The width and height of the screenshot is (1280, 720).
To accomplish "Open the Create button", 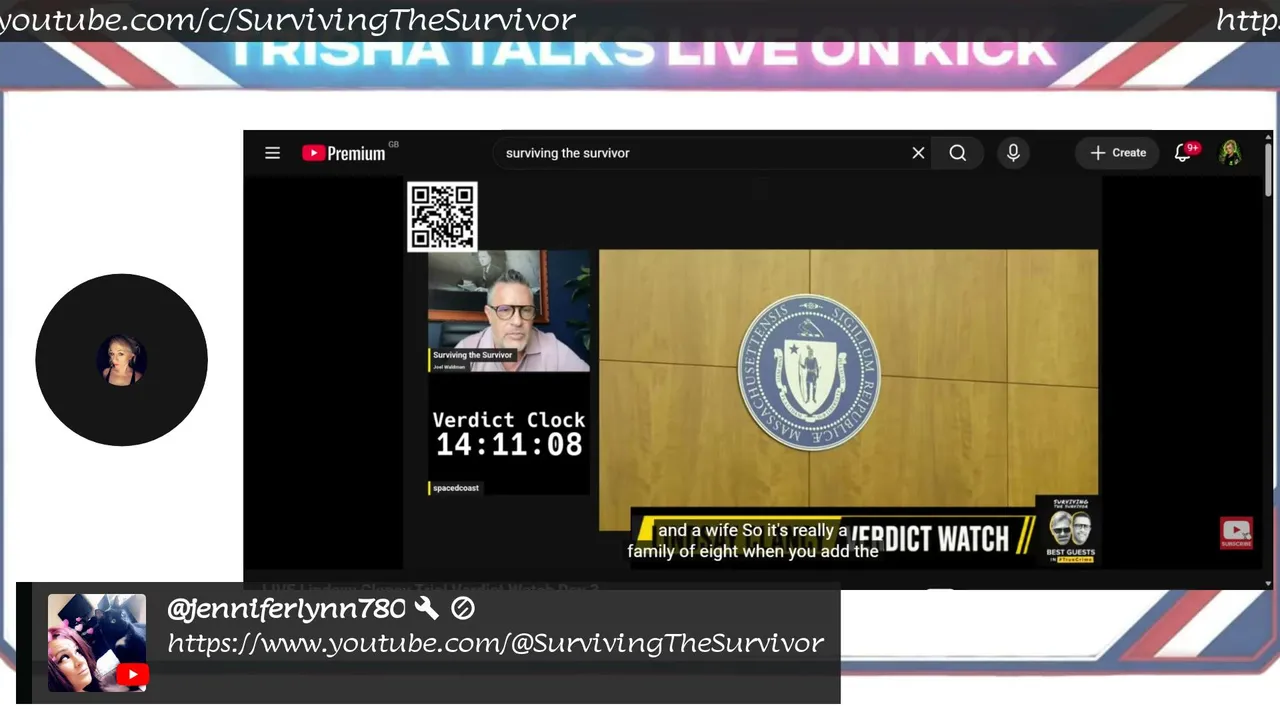I will [x=1118, y=153].
